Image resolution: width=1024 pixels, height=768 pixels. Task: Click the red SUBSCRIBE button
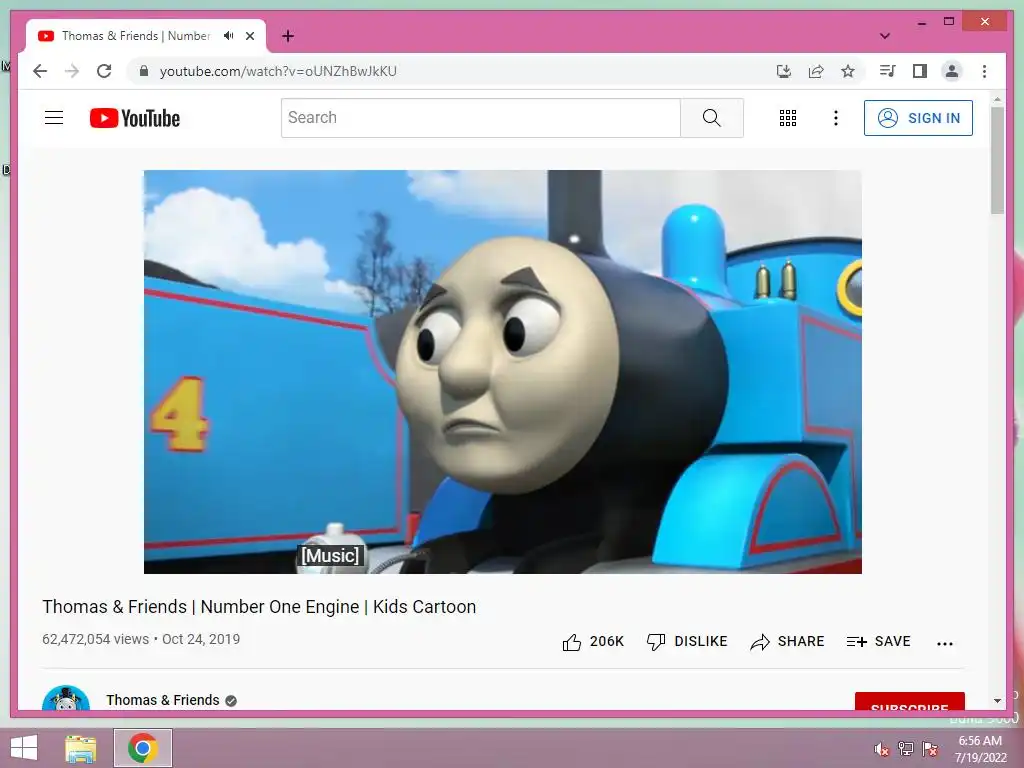910,702
